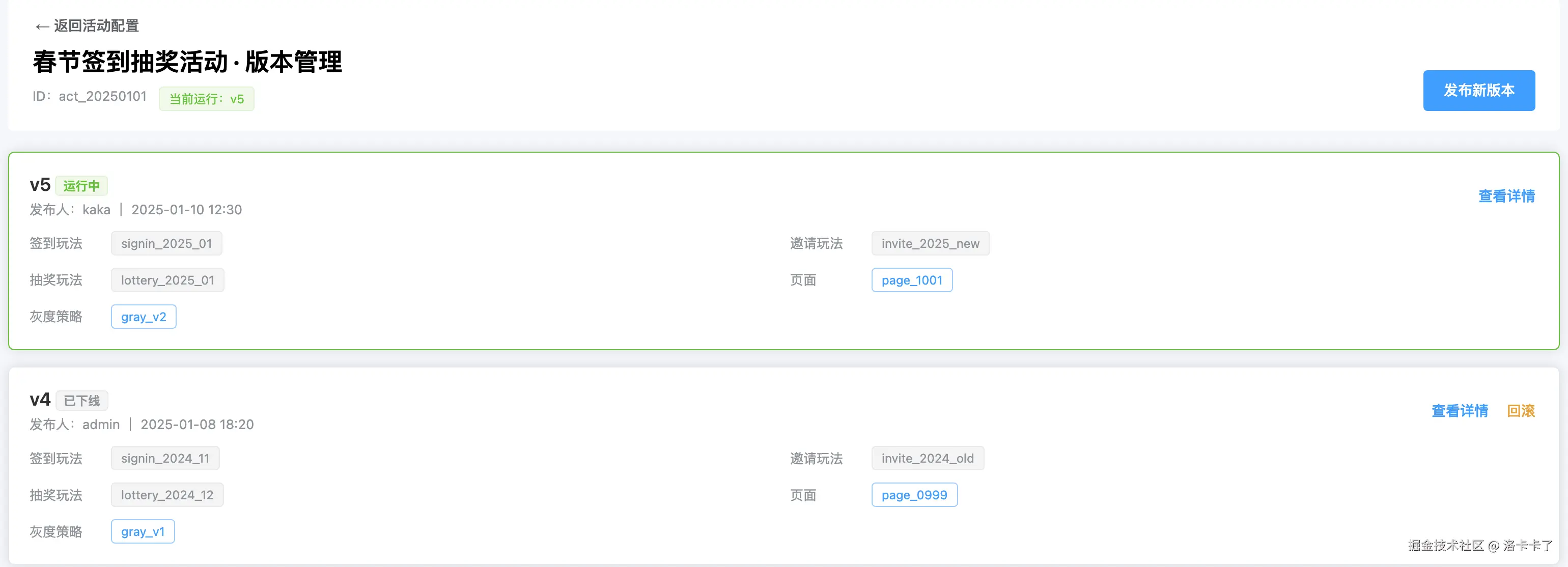Select the lottery_2025_01 tag
This screenshot has height=567, width=1568.
pos(167,280)
